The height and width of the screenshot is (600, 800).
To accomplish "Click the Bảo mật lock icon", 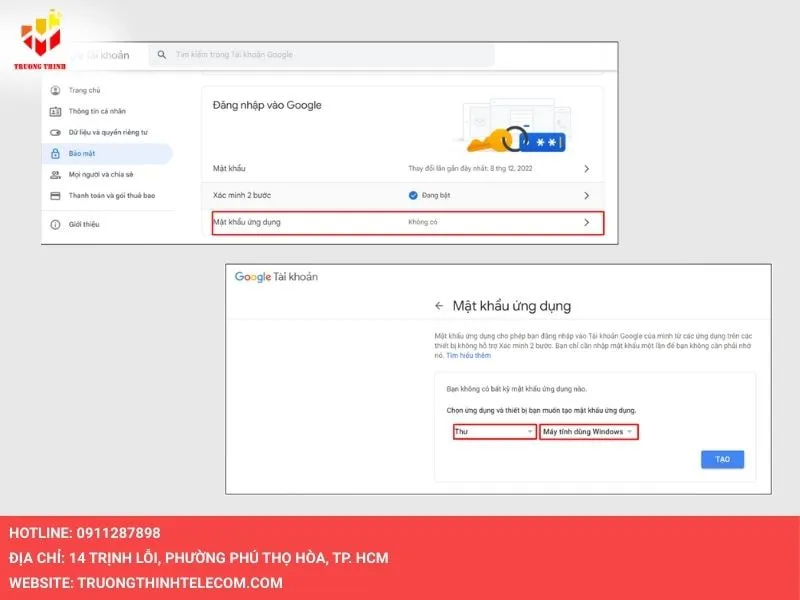I will click(x=55, y=154).
